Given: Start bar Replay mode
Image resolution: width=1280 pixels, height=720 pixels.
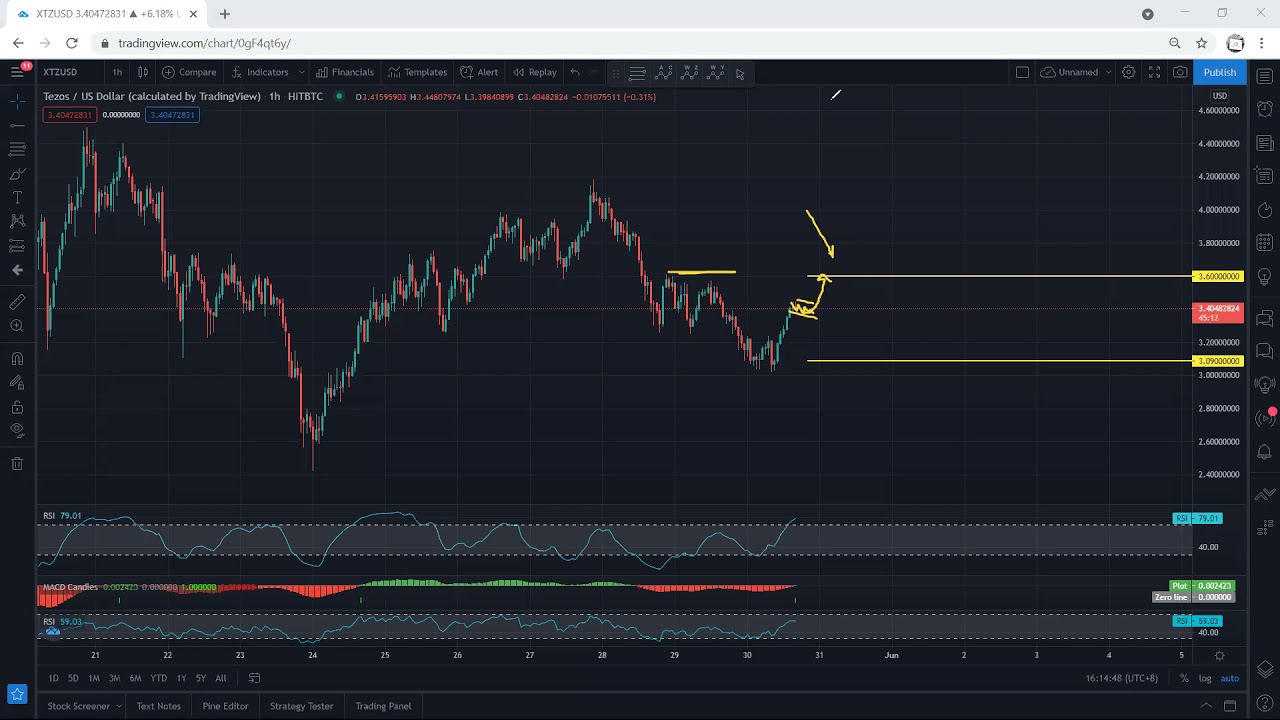Looking at the screenshot, I should 535,72.
